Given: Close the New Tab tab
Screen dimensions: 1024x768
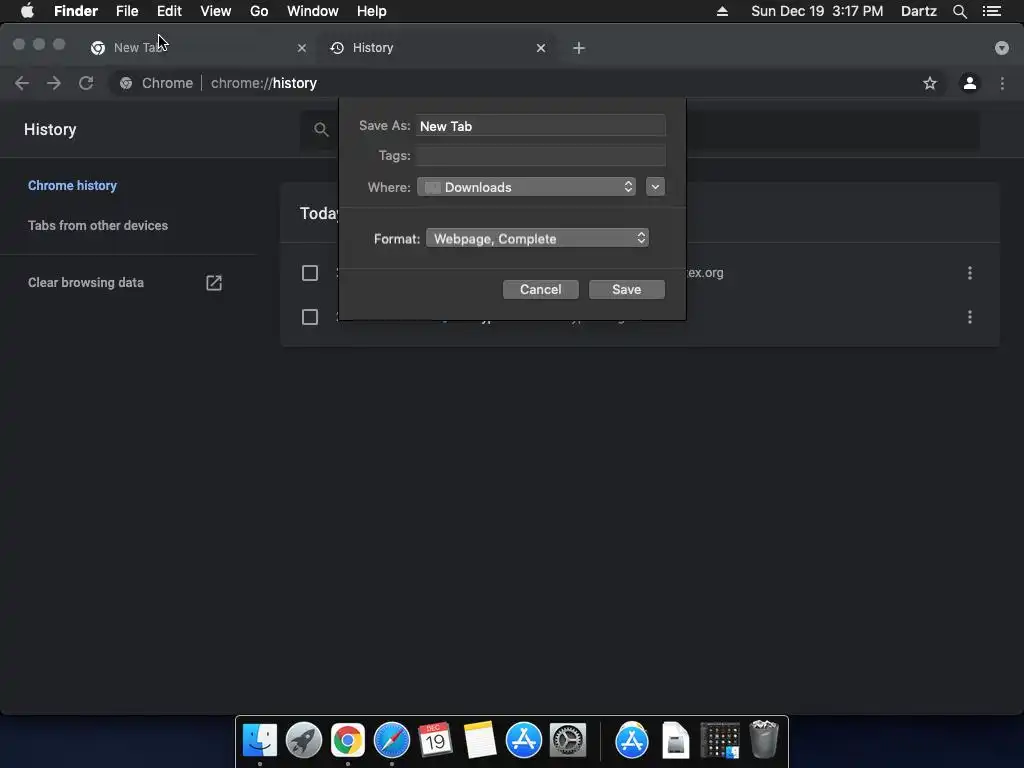Looking at the screenshot, I should pos(301,48).
